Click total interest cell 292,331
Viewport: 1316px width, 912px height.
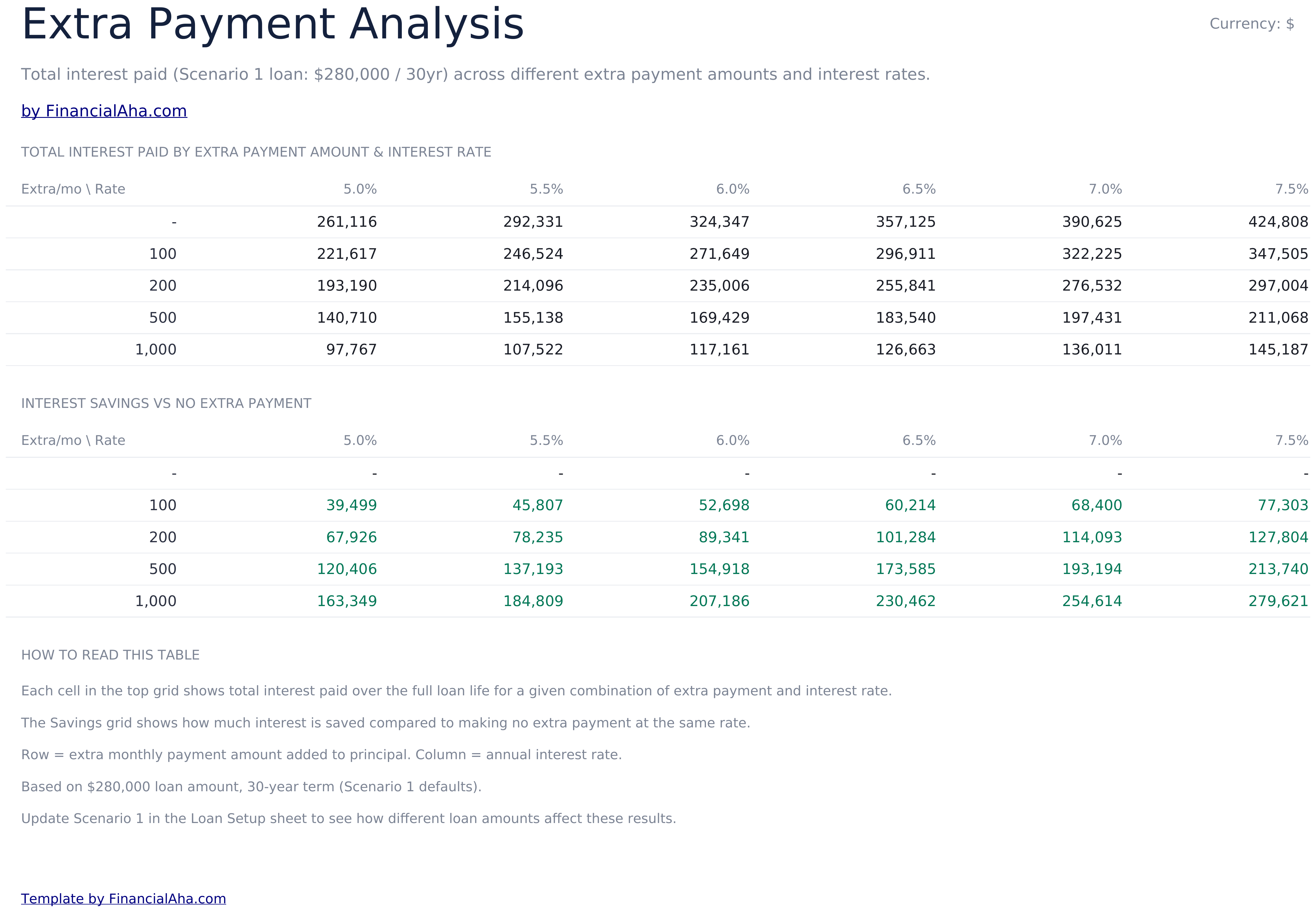pos(533,222)
